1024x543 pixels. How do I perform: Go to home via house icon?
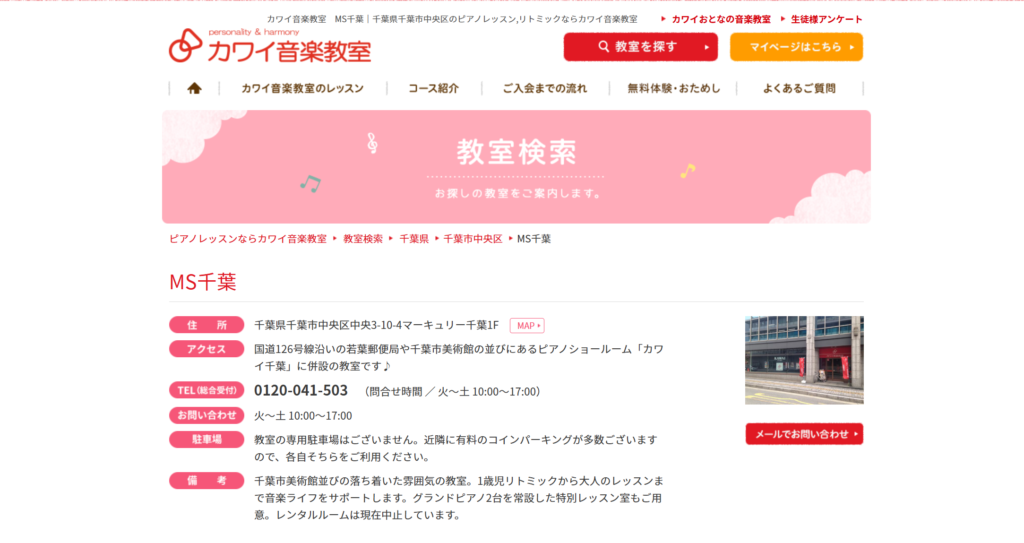pyautogui.click(x=194, y=88)
